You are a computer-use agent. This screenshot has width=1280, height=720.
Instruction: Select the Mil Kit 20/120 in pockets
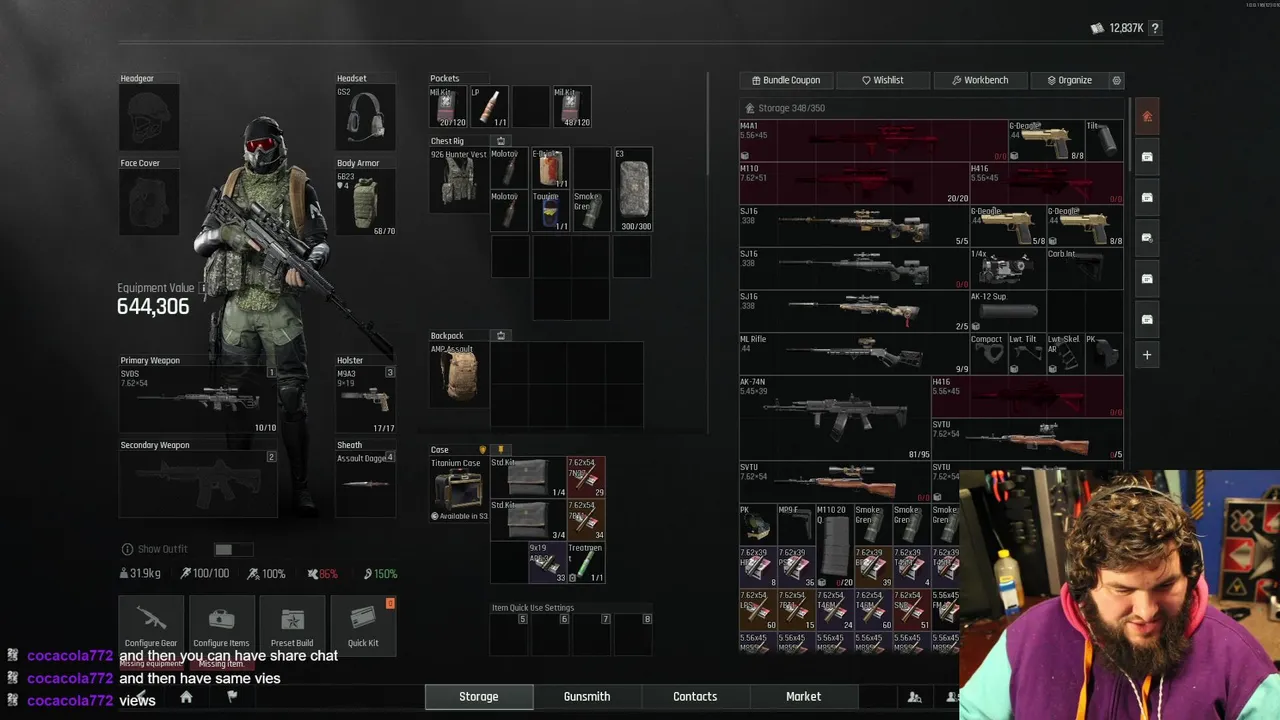tap(448, 107)
